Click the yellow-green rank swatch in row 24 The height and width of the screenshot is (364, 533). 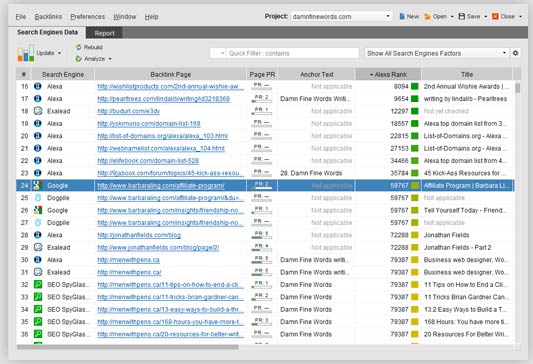[x=415, y=186]
